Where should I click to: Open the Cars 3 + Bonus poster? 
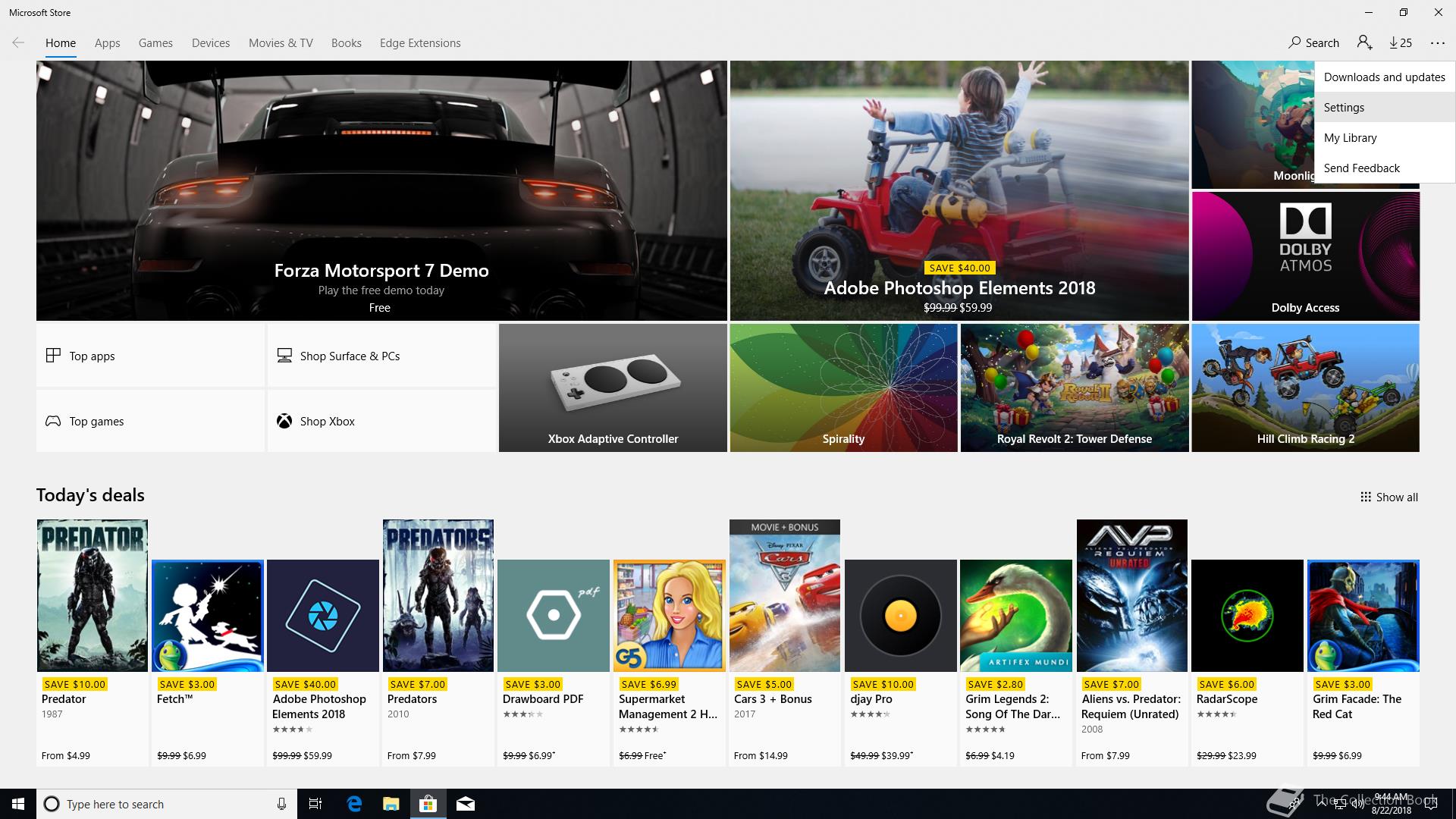(x=785, y=595)
